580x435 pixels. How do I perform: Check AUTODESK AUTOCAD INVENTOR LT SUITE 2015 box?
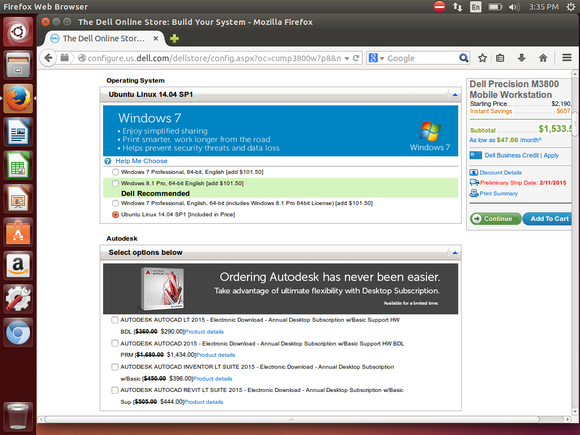coord(115,367)
